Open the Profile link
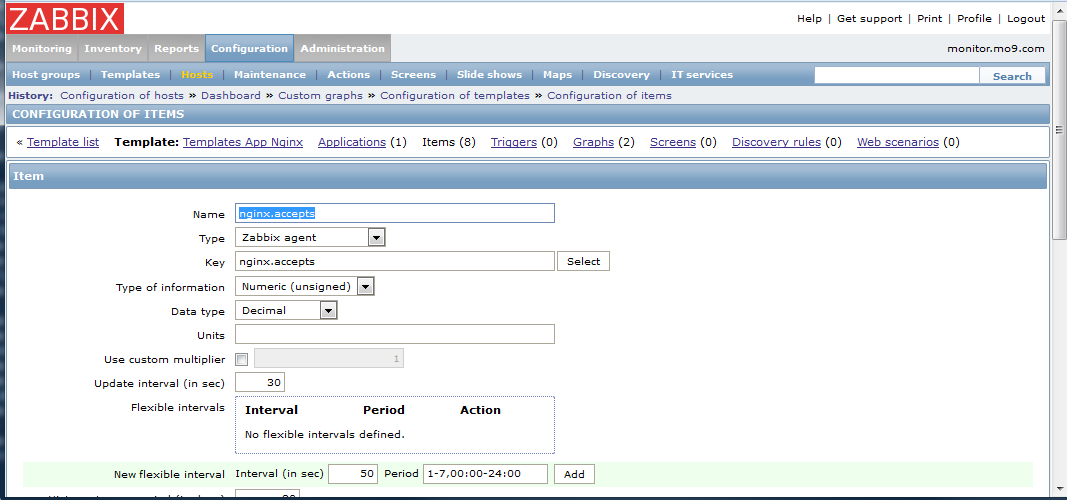 (x=974, y=19)
